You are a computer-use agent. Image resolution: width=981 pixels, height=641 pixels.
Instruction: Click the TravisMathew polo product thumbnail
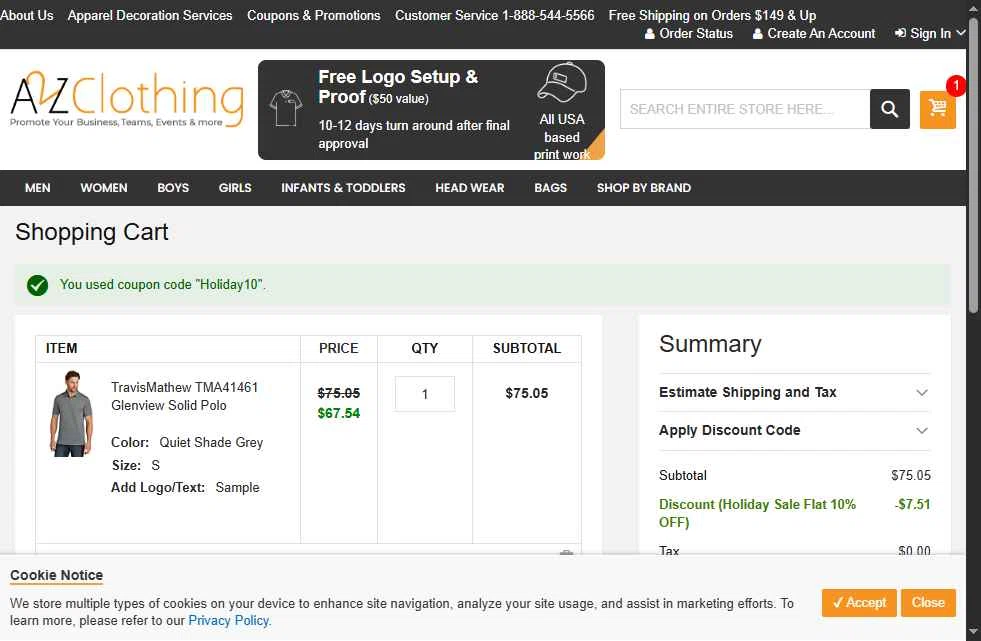tap(71, 414)
